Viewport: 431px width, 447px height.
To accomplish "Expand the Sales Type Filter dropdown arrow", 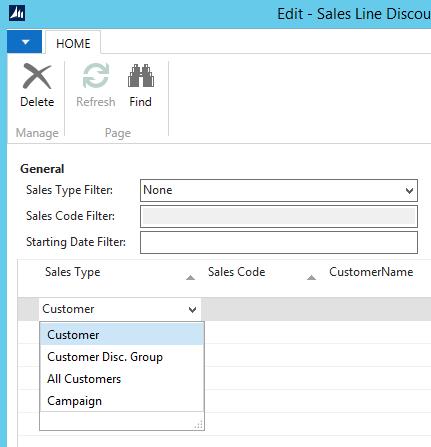I will (409, 191).
